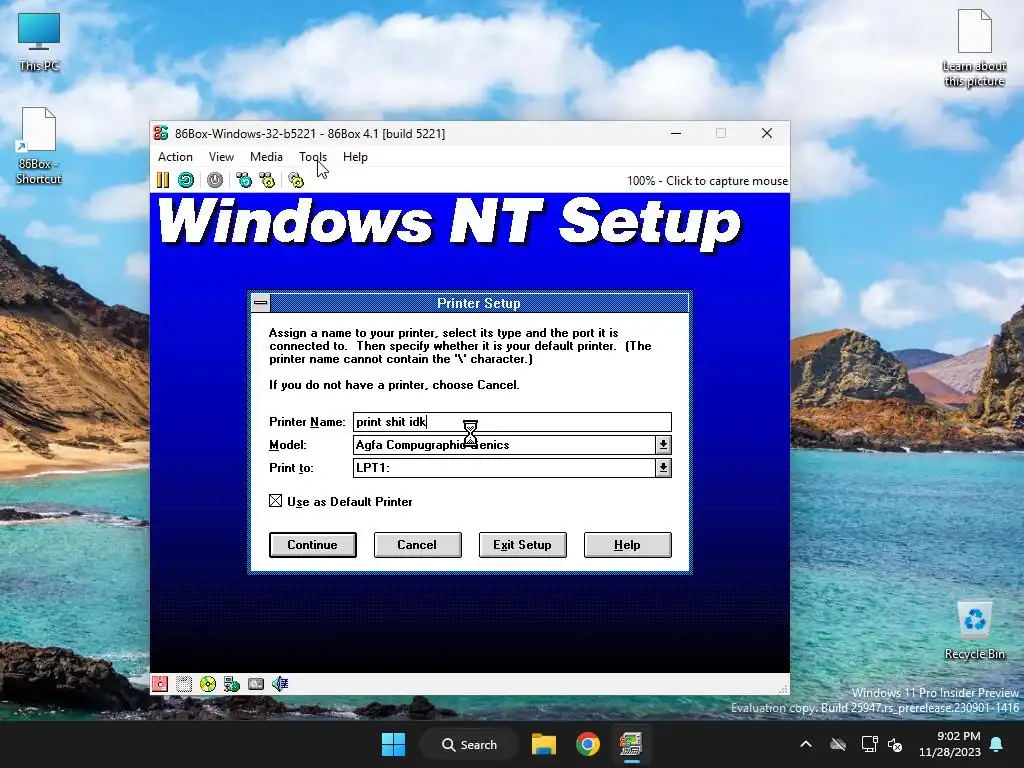
Task: Click the taskbar Search box
Action: click(469, 744)
